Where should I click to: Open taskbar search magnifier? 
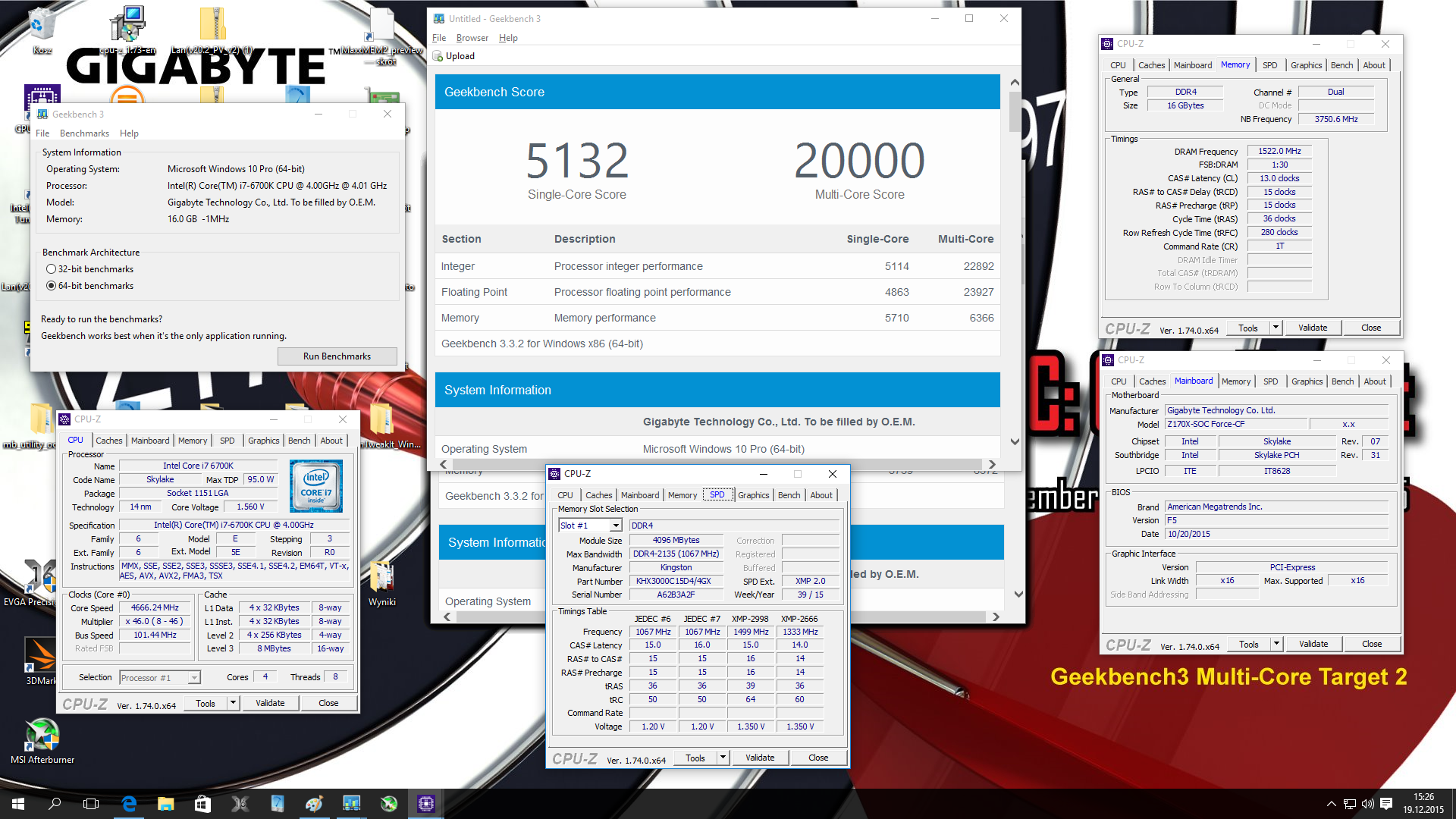[55, 804]
